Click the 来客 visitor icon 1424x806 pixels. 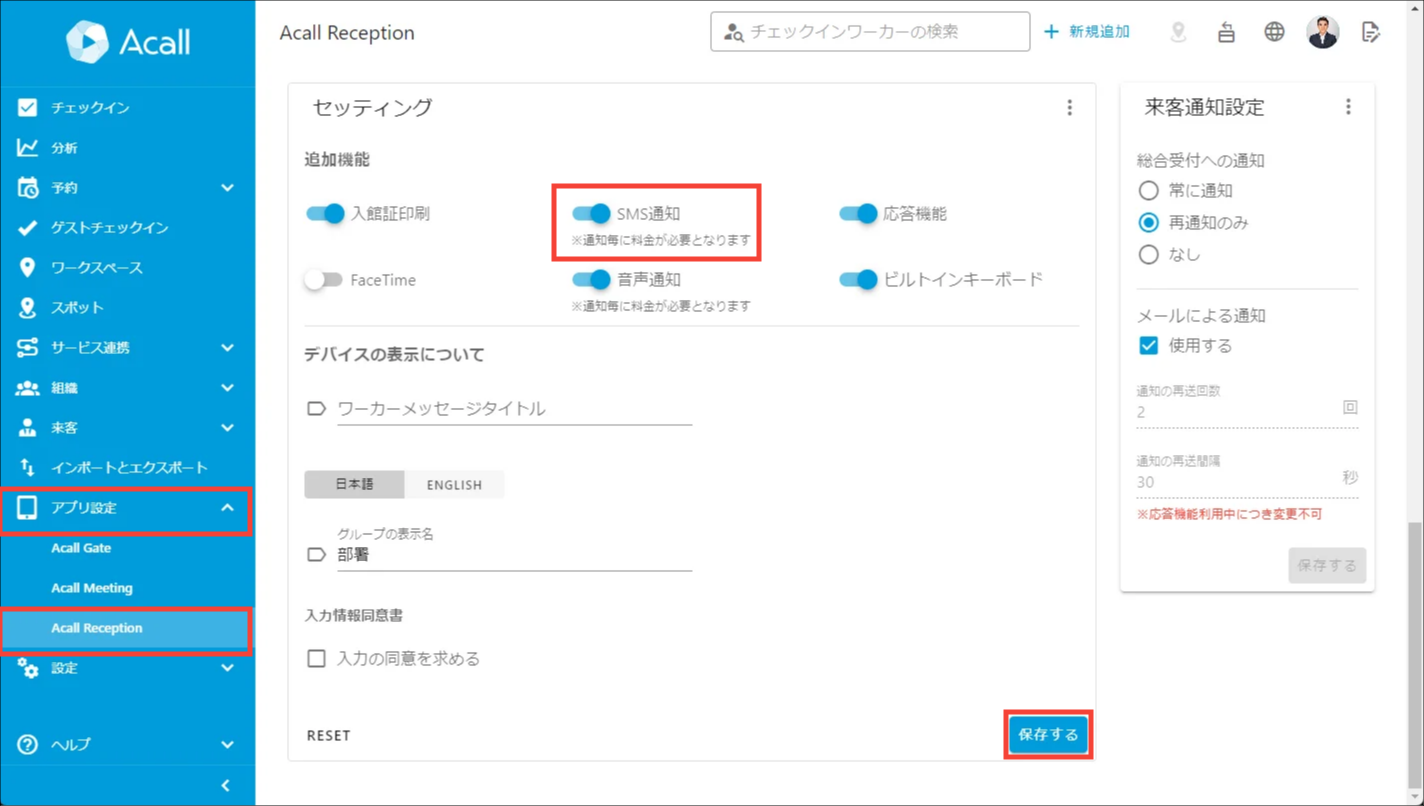27,427
